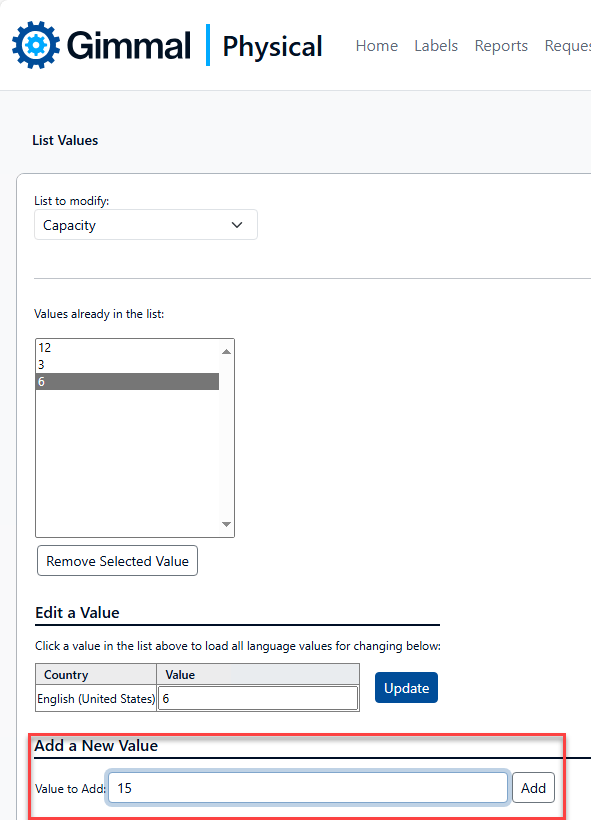
Task: Open the Home menu item
Action: click(377, 46)
